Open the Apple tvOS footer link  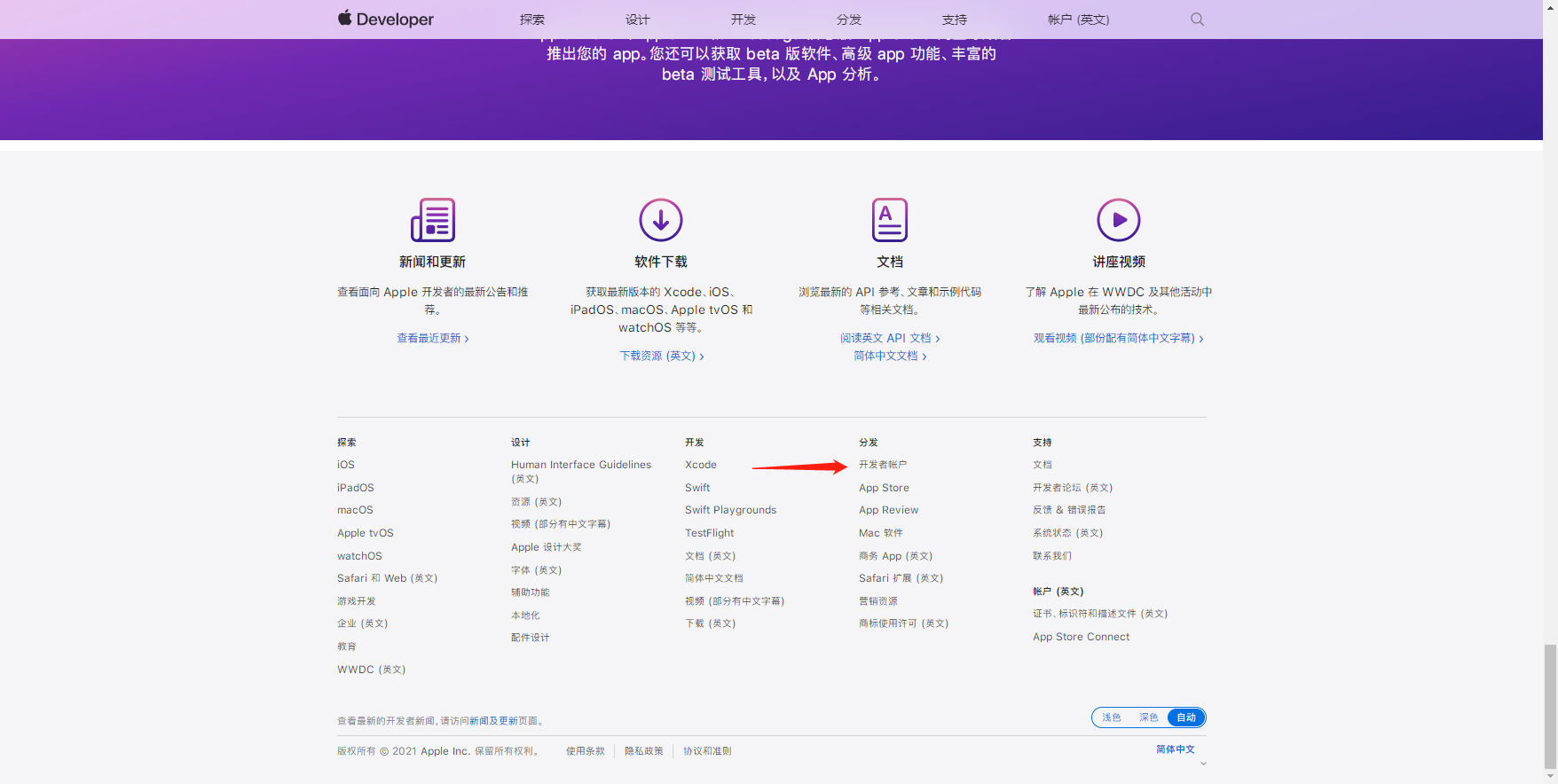tap(366, 533)
